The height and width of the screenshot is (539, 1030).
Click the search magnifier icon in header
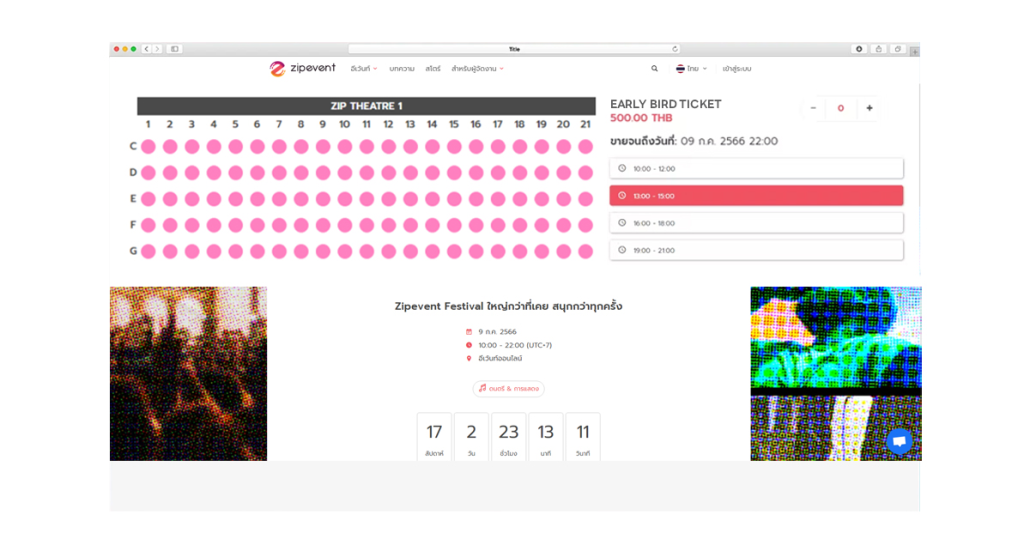coord(655,69)
